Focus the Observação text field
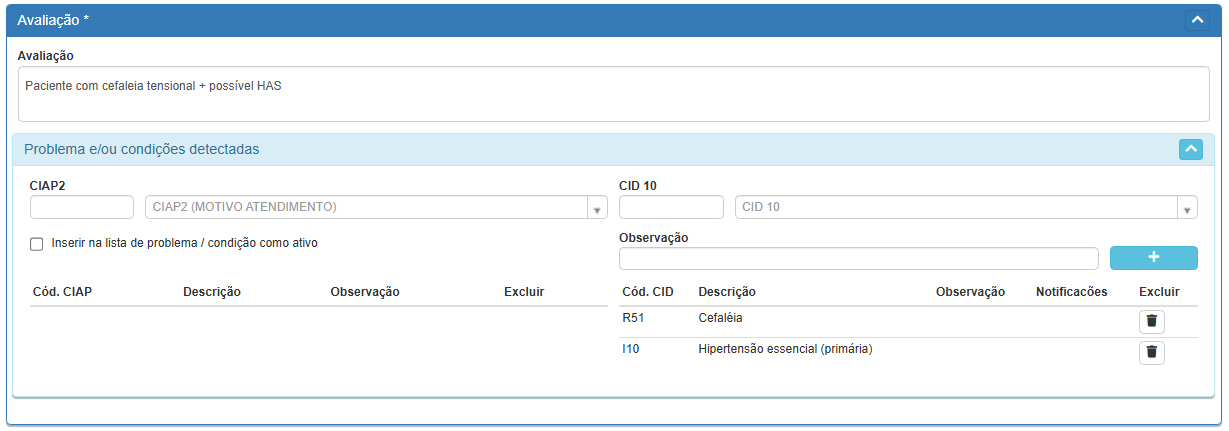This screenshot has width=1229, height=431. [858, 258]
